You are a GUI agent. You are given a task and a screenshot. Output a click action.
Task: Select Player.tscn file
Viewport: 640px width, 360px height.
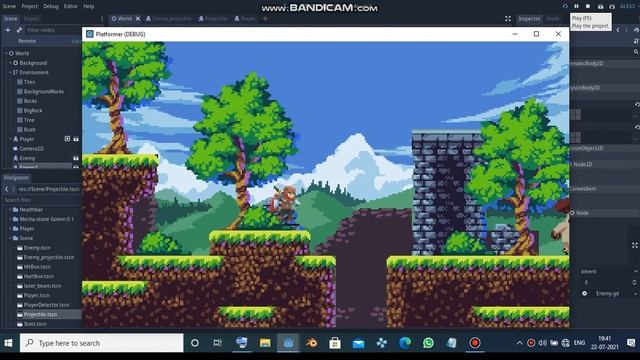click(36, 296)
